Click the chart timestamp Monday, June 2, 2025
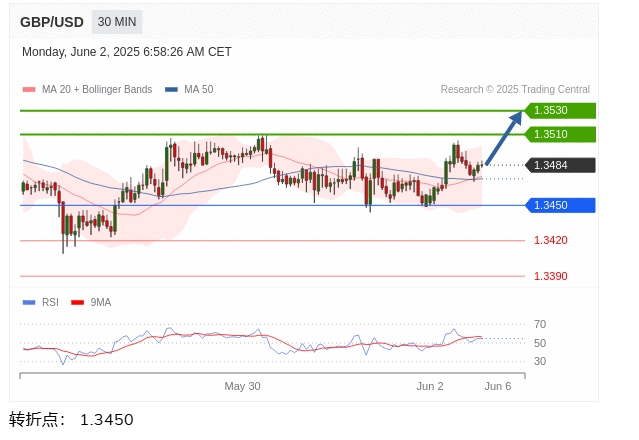Viewport: 639px width, 440px height. (x=127, y=52)
